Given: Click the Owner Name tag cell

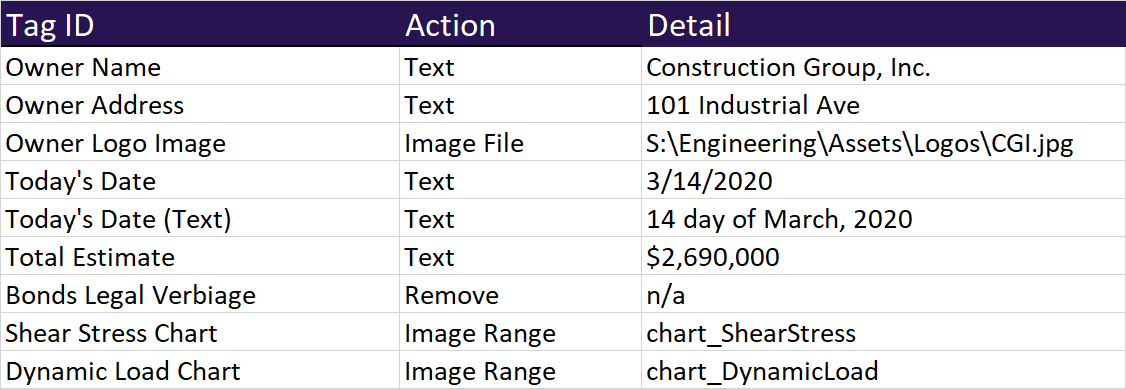Looking at the screenshot, I should [200, 67].
